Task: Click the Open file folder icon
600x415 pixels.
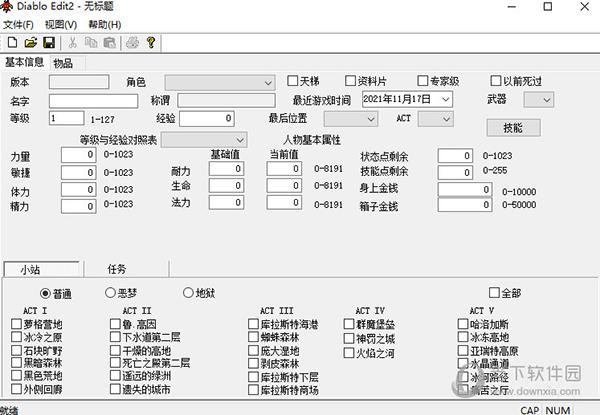Action: 30,42
